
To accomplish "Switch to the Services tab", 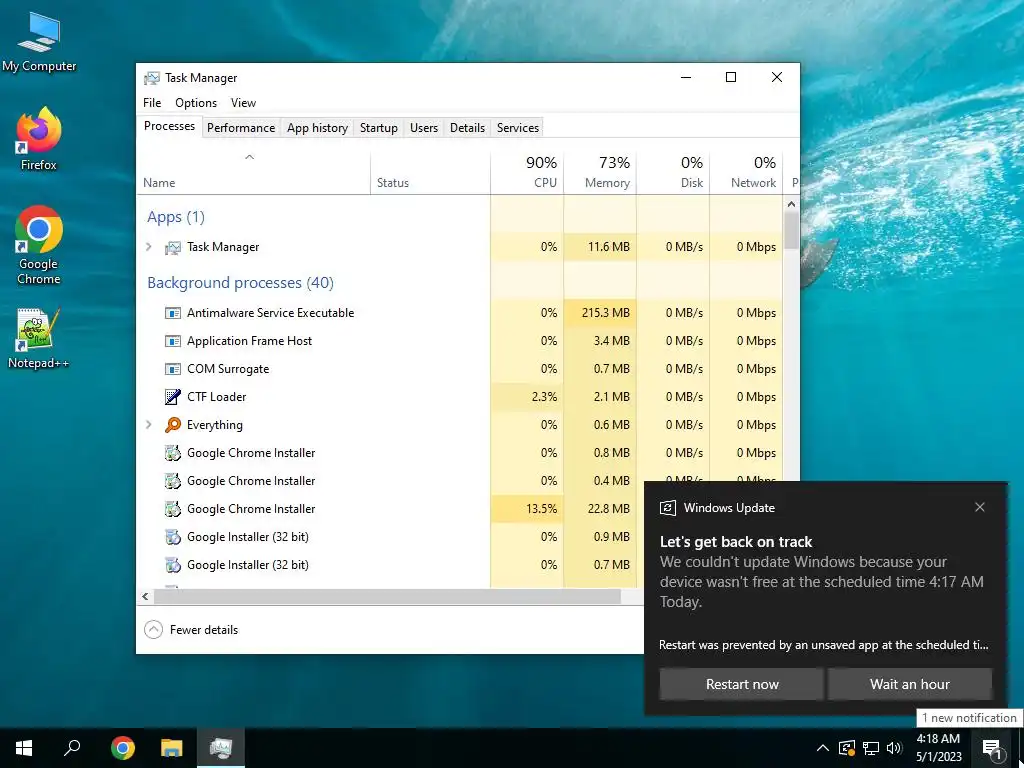I will coord(518,128).
